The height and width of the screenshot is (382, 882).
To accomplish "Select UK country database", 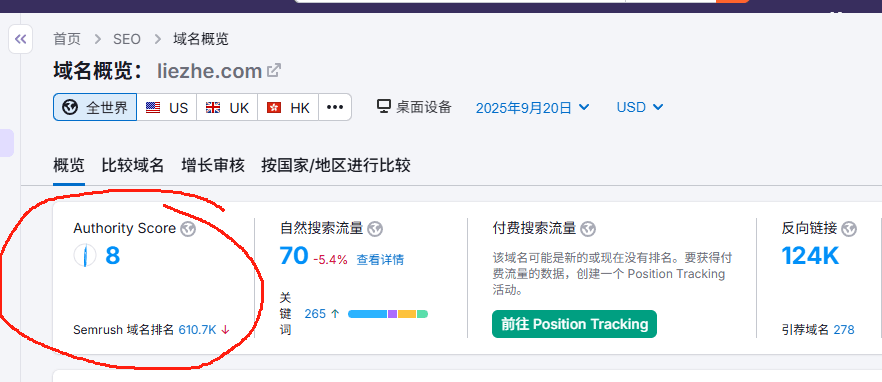I will click(x=227, y=107).
